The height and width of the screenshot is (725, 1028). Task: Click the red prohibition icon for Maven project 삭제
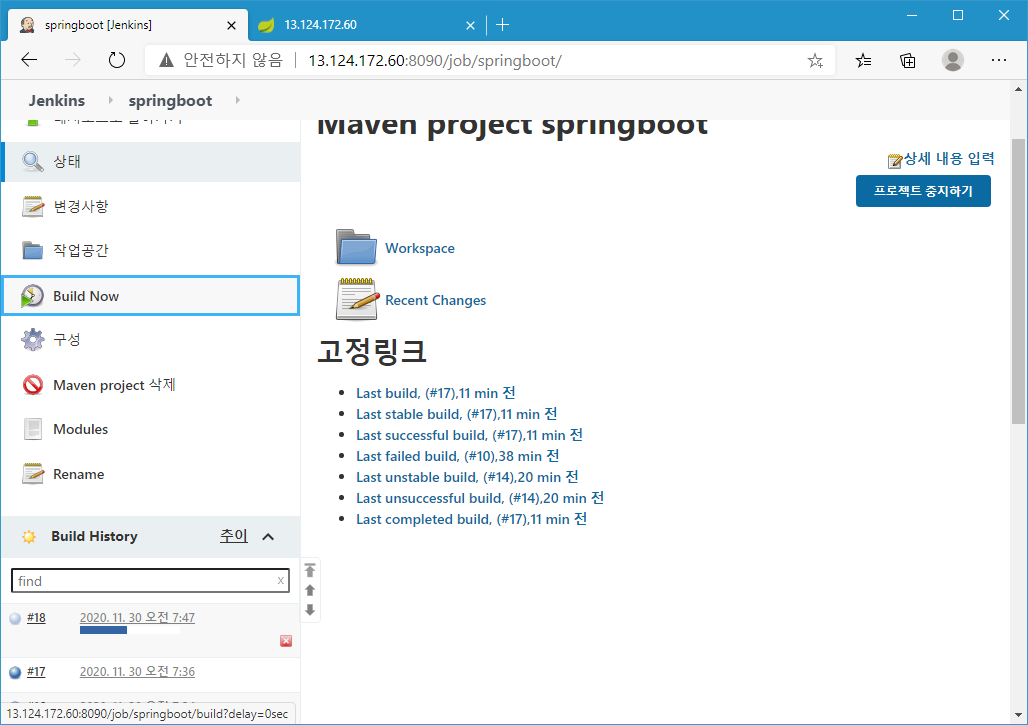32,385
